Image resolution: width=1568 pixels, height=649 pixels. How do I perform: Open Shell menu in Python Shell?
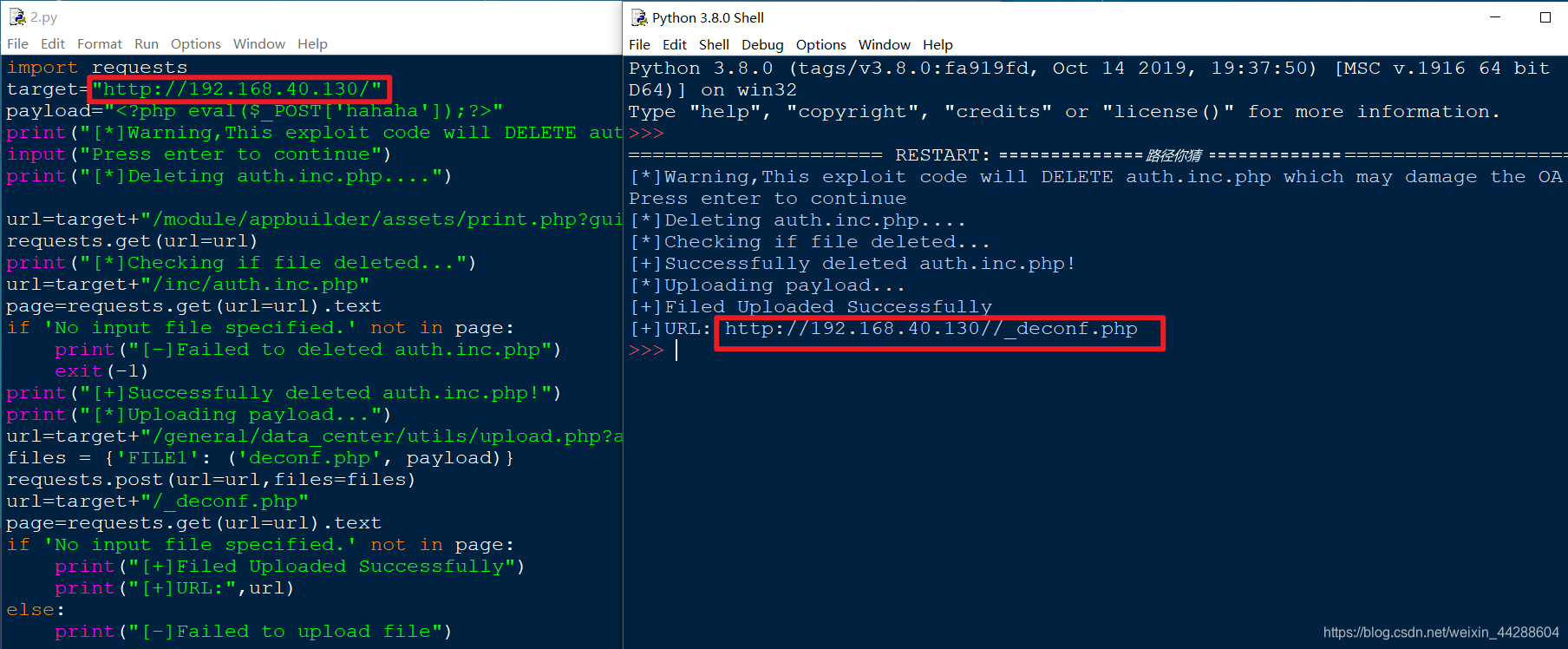click(x=714, y=44)
